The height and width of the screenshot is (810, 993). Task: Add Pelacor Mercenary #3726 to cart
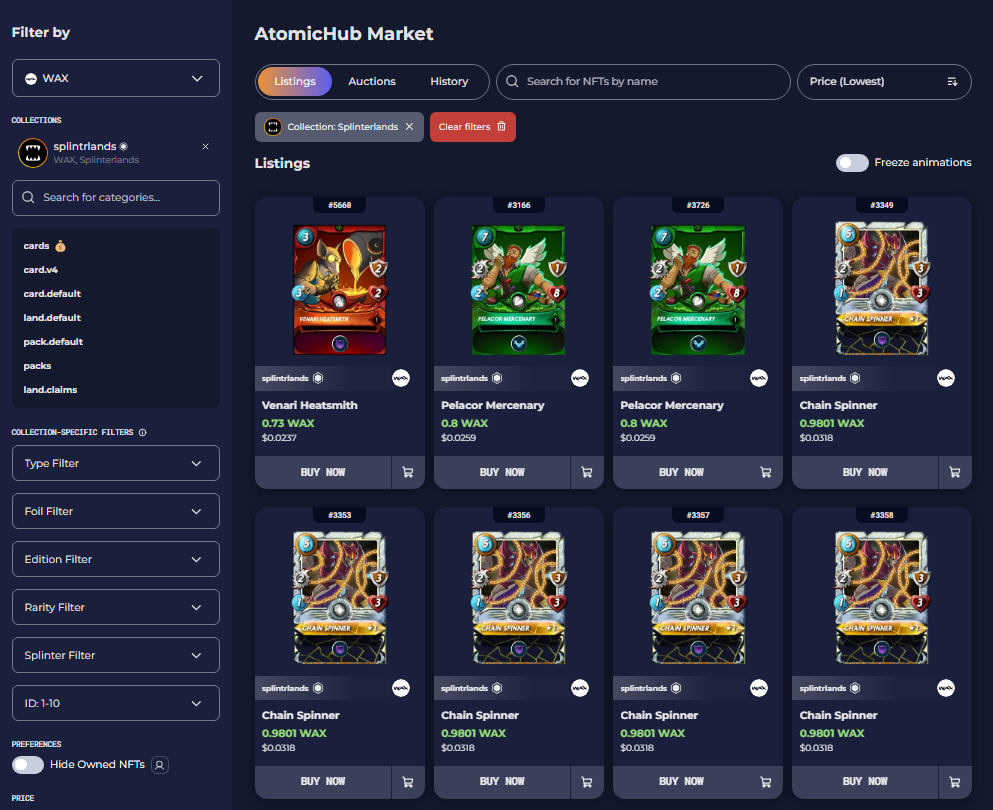(766, 472)
